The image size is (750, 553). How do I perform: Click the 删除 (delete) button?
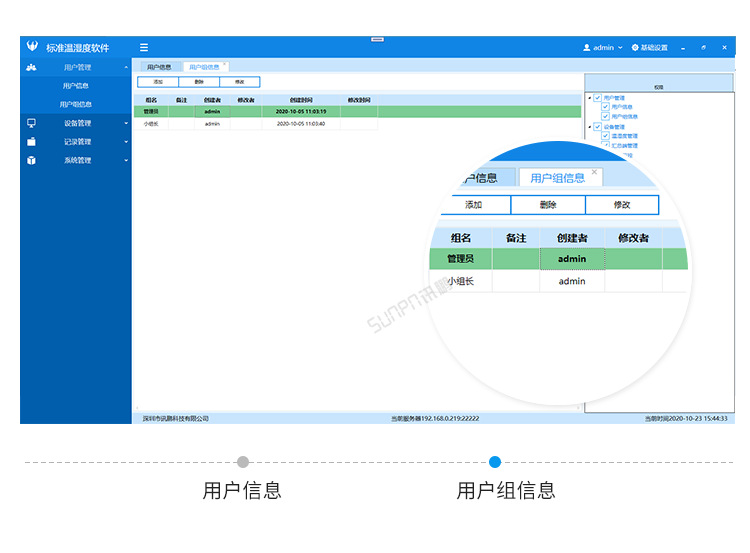coord(199,82)
